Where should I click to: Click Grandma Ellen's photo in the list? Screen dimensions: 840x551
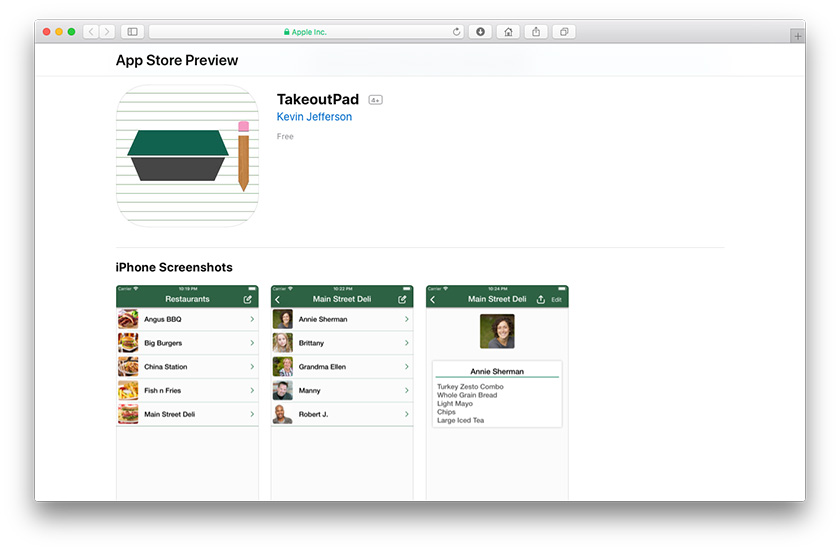pos(283,367)
